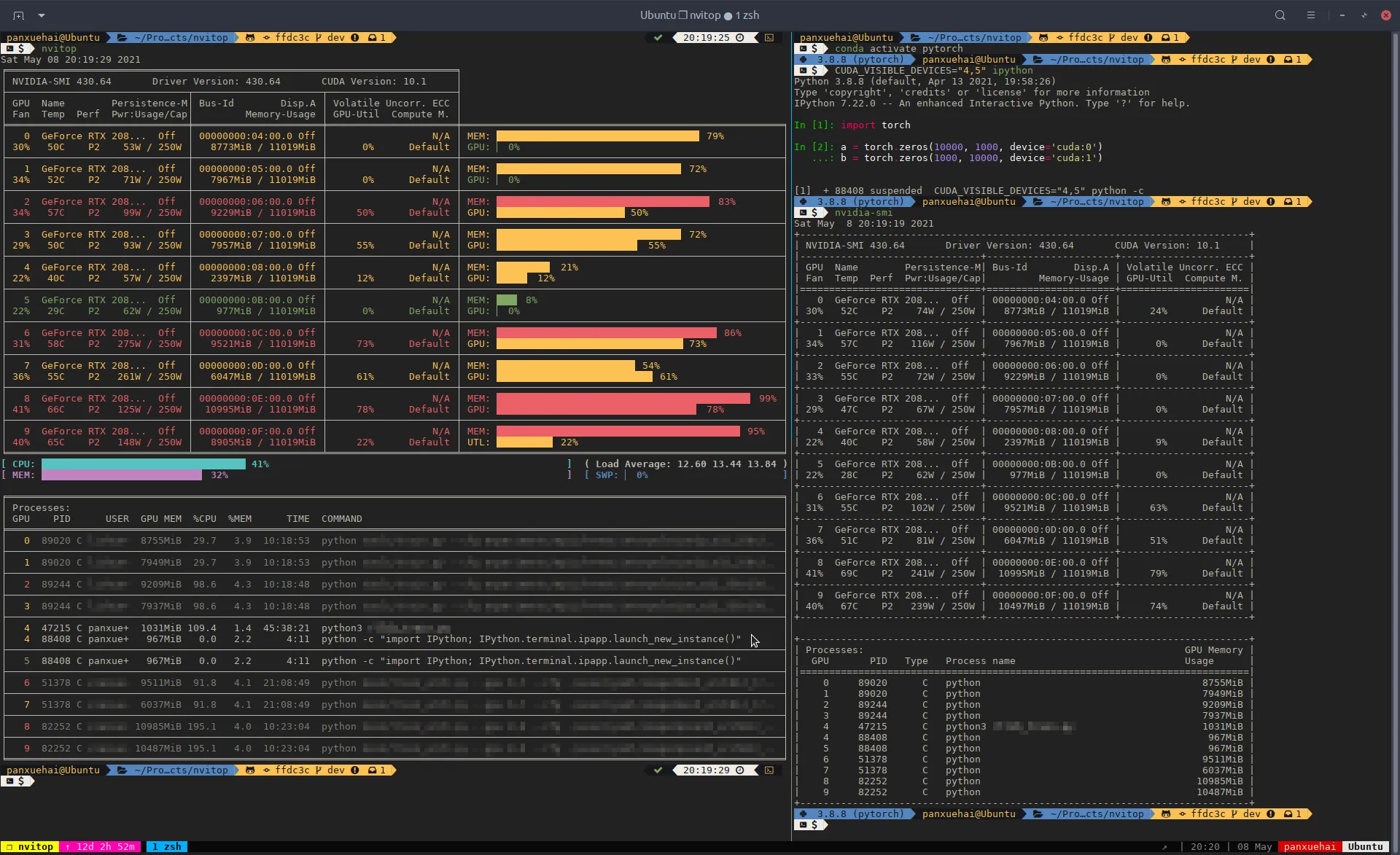Click the clock icon beside 20:19:25
Viewport: 1400px width, 855px height.
tap(740, 38)
